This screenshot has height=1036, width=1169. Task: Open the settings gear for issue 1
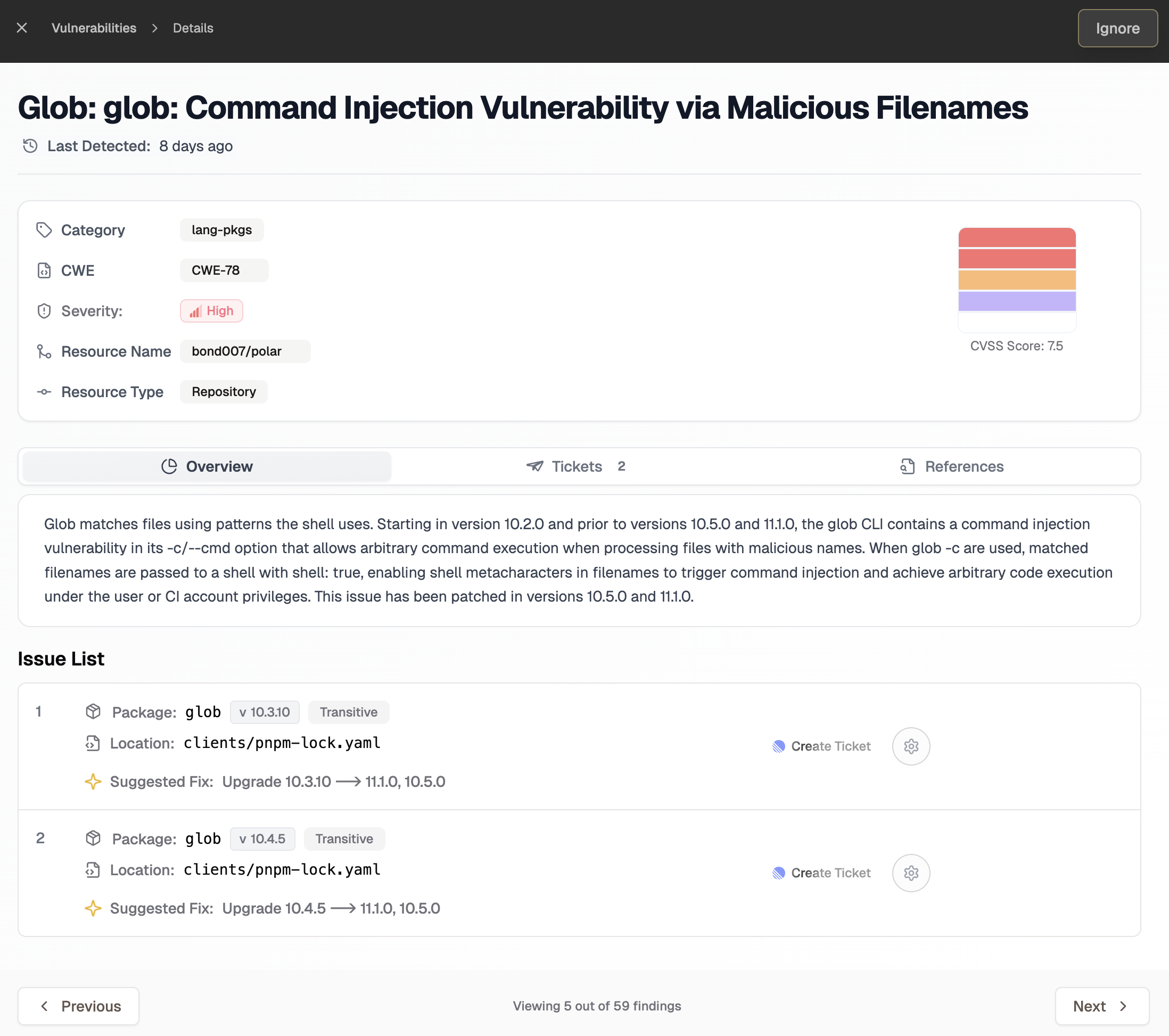(910, 746)
